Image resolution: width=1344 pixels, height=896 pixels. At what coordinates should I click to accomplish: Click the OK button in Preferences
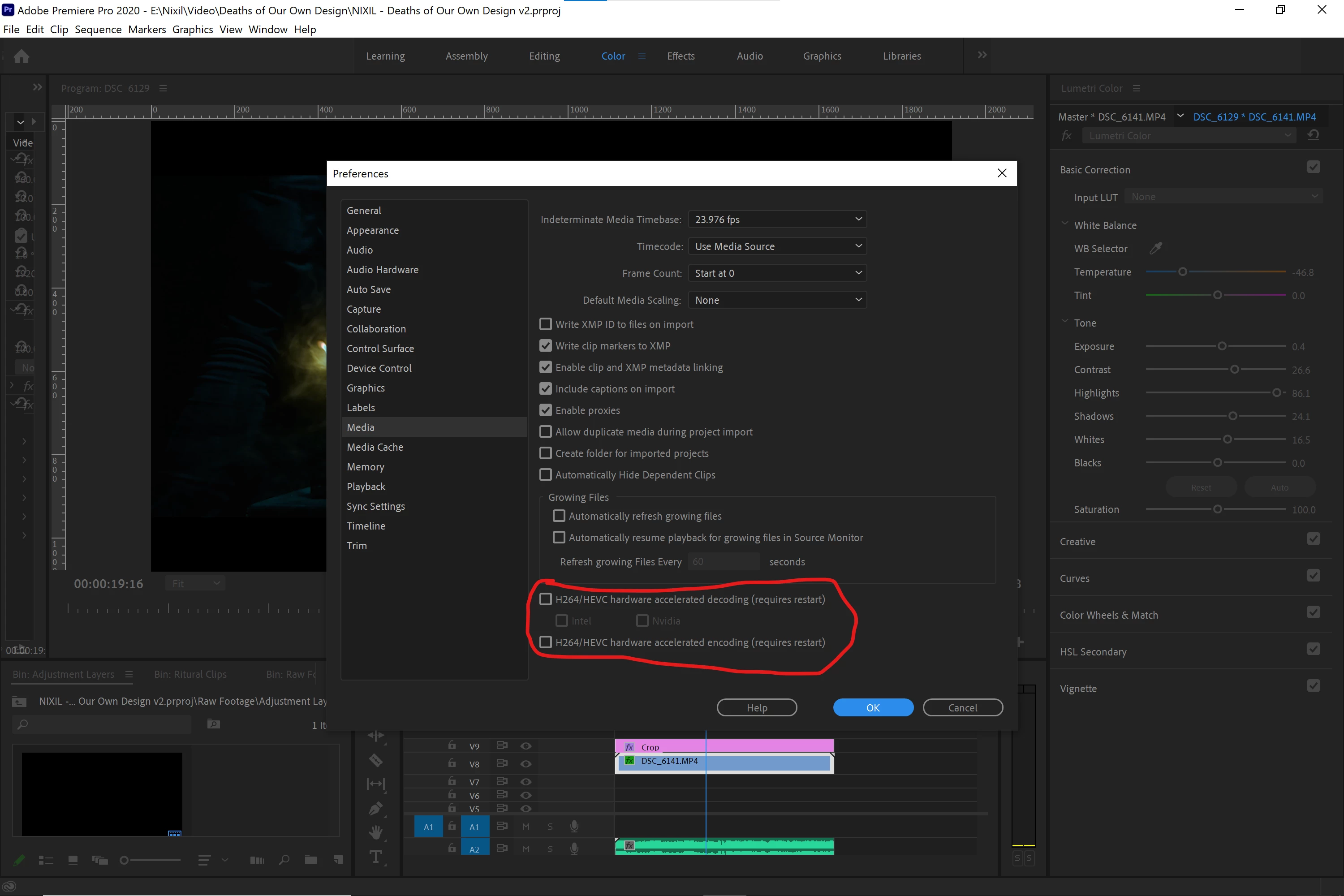pyautogui.click(x=873, y=707)
